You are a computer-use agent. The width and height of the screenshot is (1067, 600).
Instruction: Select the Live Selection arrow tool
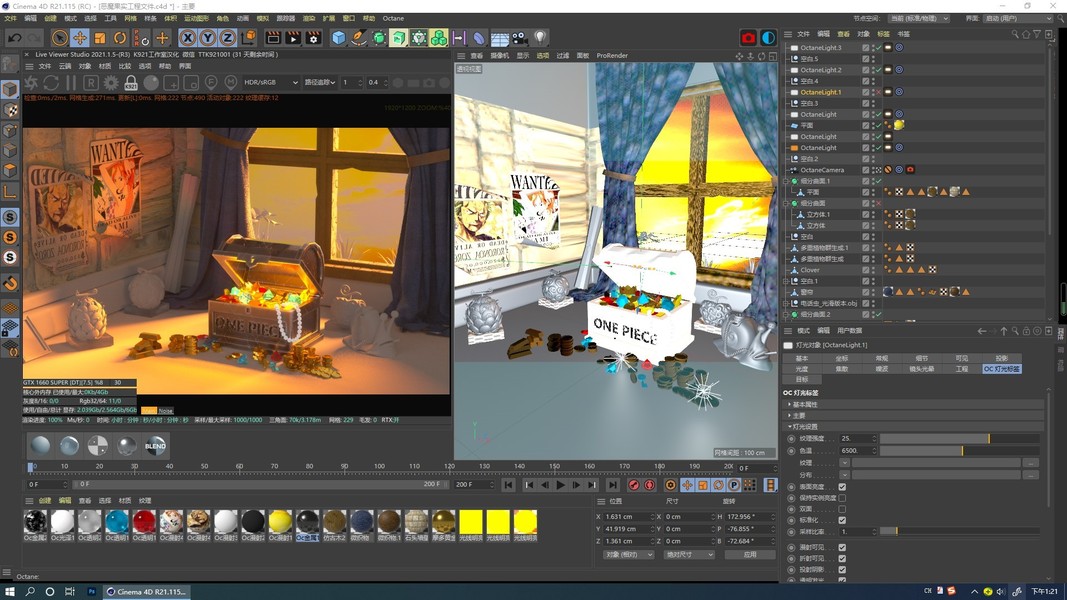[60, 38]
